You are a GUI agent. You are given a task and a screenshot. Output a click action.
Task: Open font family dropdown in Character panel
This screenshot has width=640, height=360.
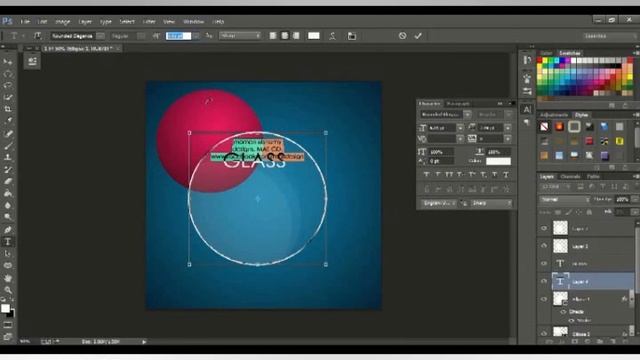coord(467,115)
